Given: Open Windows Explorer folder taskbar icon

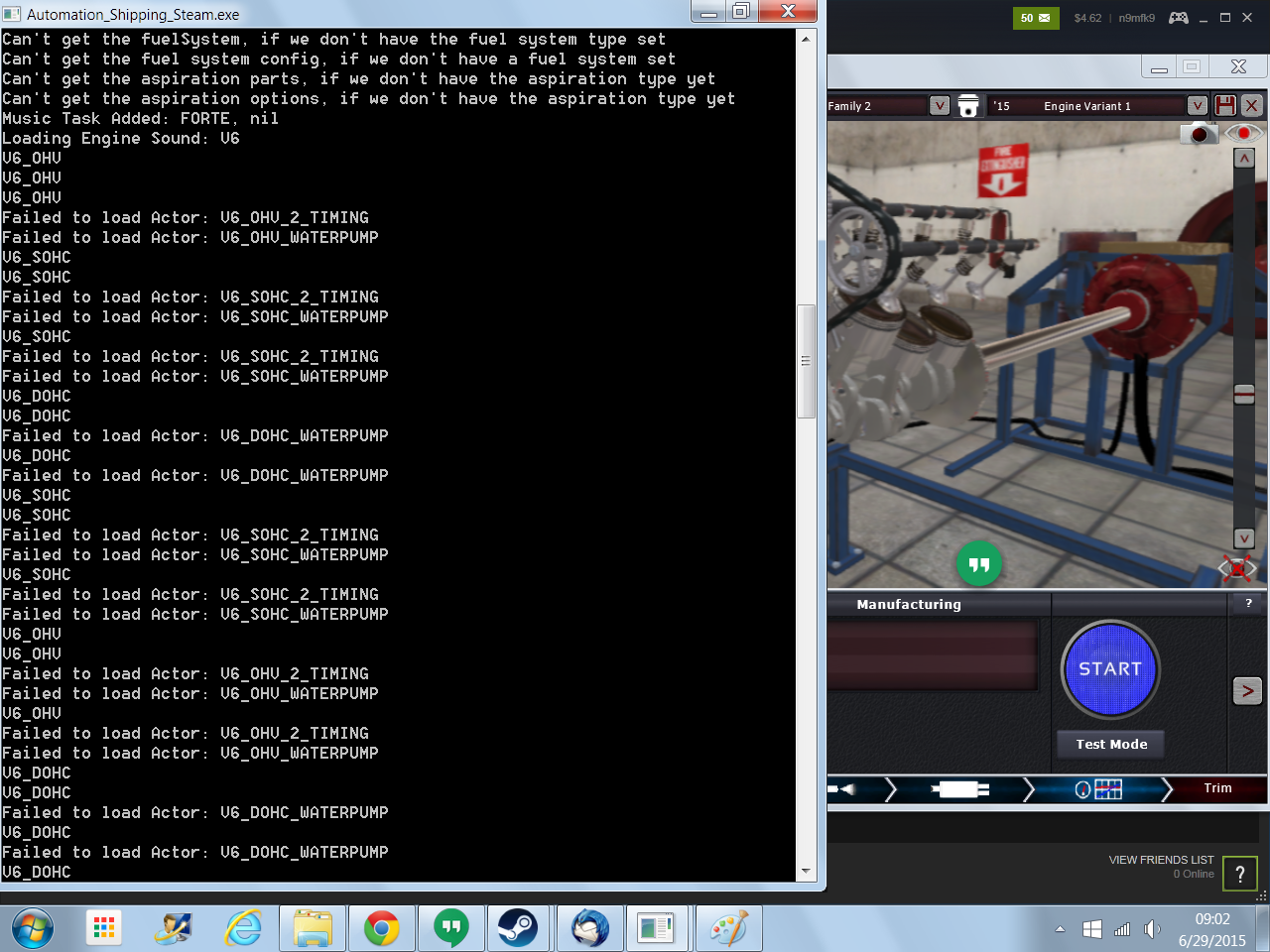Looking at the screenshot, I should pos(313,929).
